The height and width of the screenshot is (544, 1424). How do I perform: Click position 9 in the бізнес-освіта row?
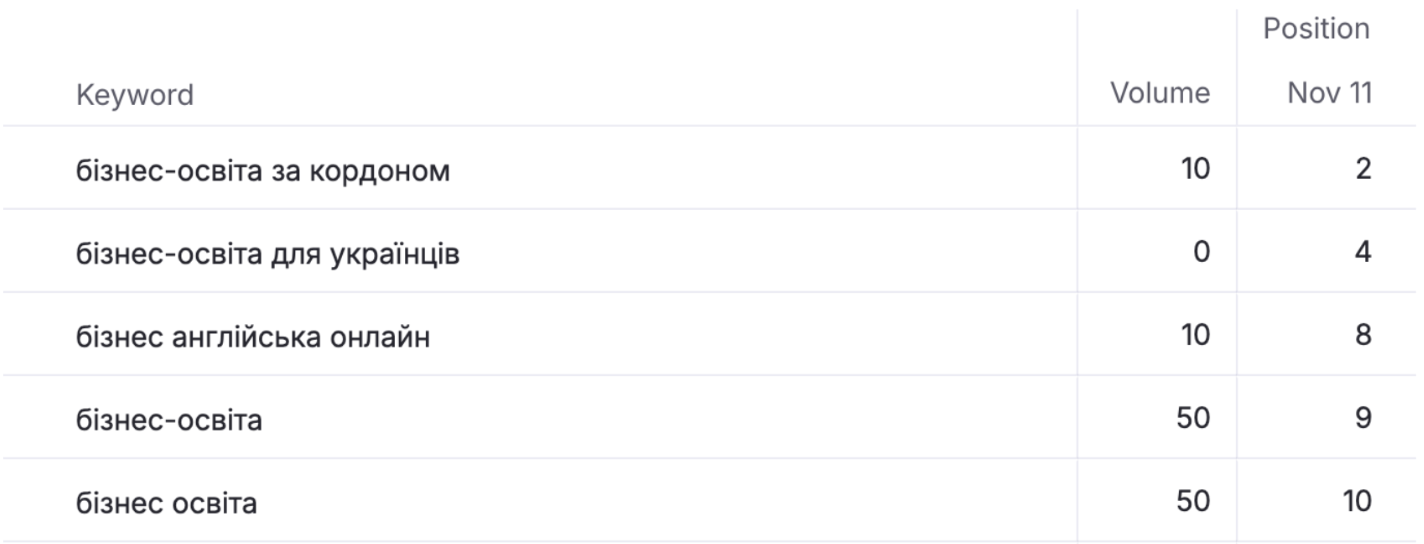coord(1363,419)
